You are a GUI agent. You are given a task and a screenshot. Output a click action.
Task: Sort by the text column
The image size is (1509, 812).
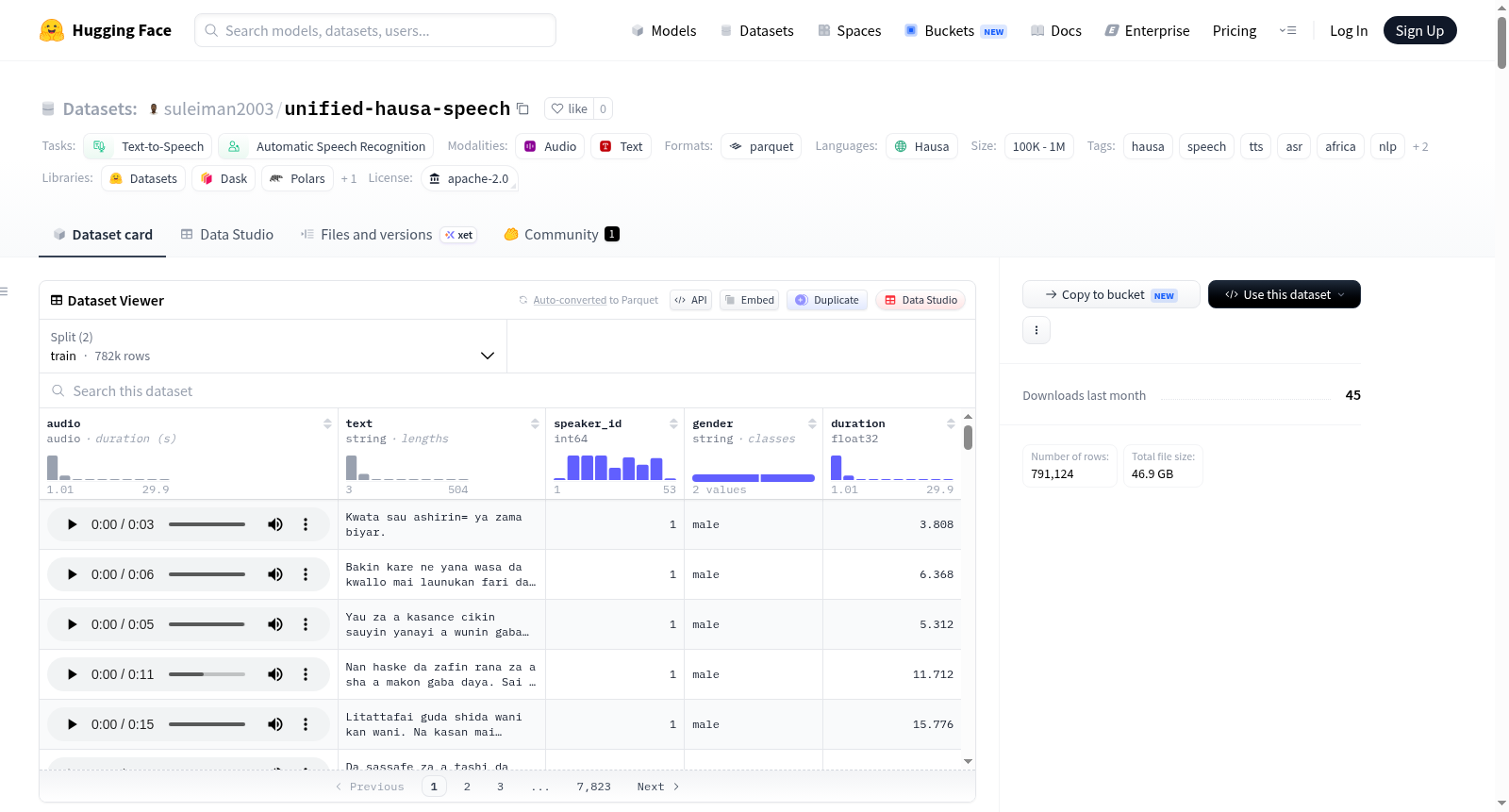click(535, 424)
